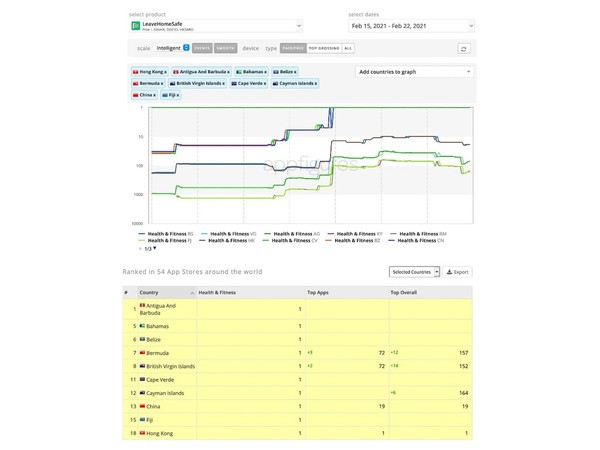Toggle the SMOOTH button
Screen dimensions: 600x450
click(x=225, y=48)
